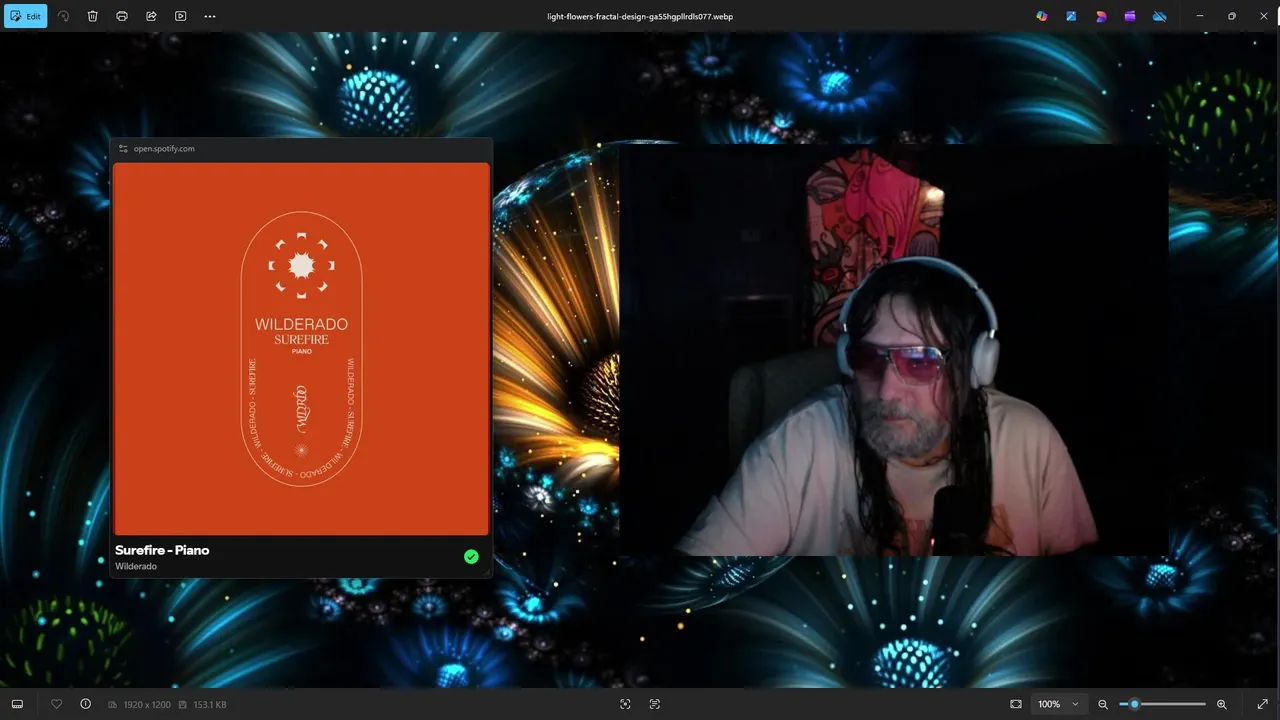
Task: Share the photo using the share icon
Action: pos(151,16)
